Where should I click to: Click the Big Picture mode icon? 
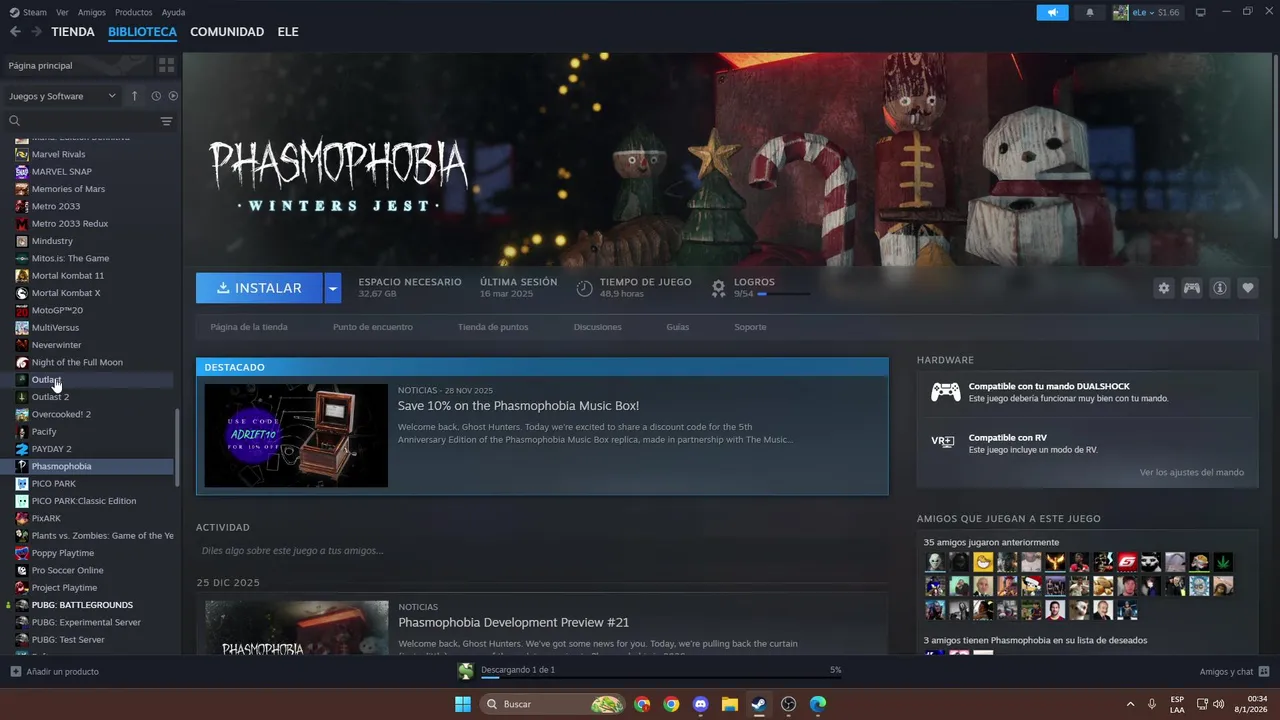(1200, 12)
